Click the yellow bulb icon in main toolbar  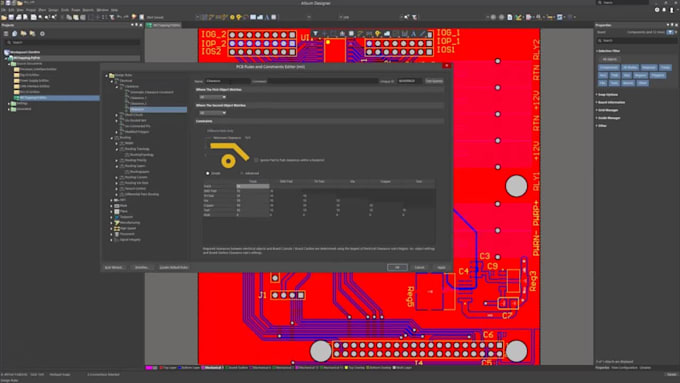[x=239, y=17]
